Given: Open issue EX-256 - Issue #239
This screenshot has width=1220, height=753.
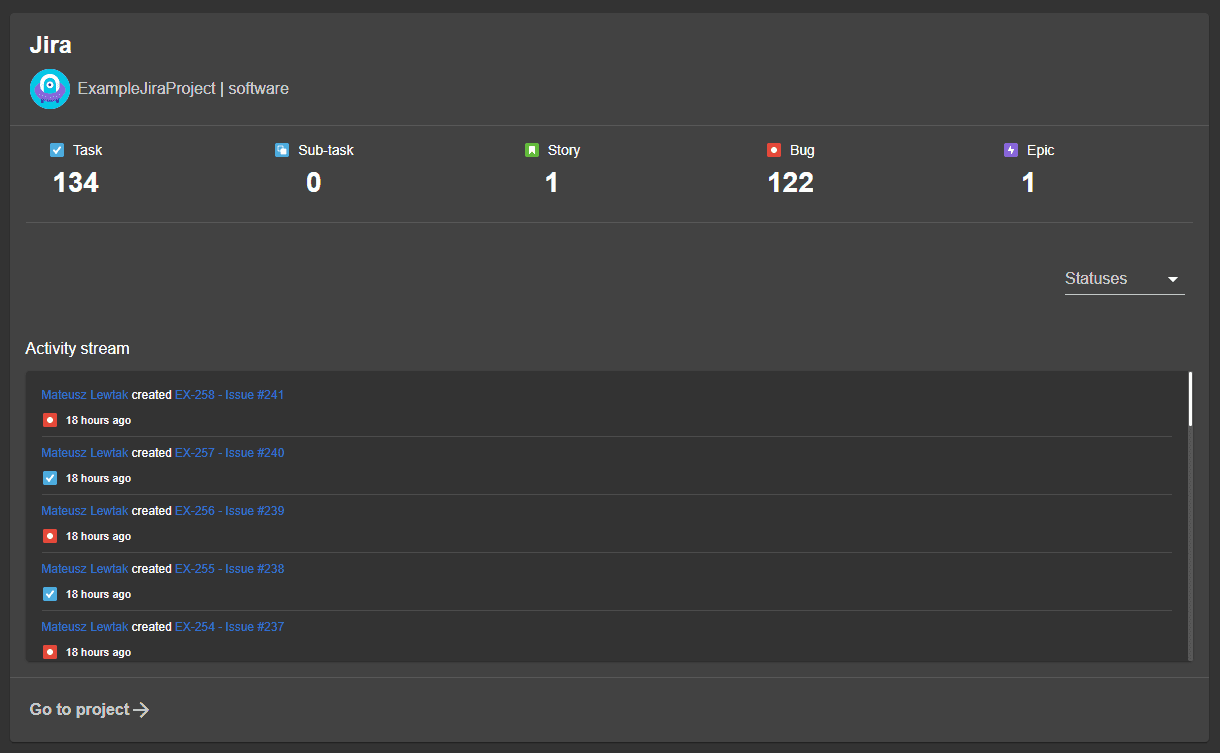Looking at the screenshot, I should (x=229, y=511).
